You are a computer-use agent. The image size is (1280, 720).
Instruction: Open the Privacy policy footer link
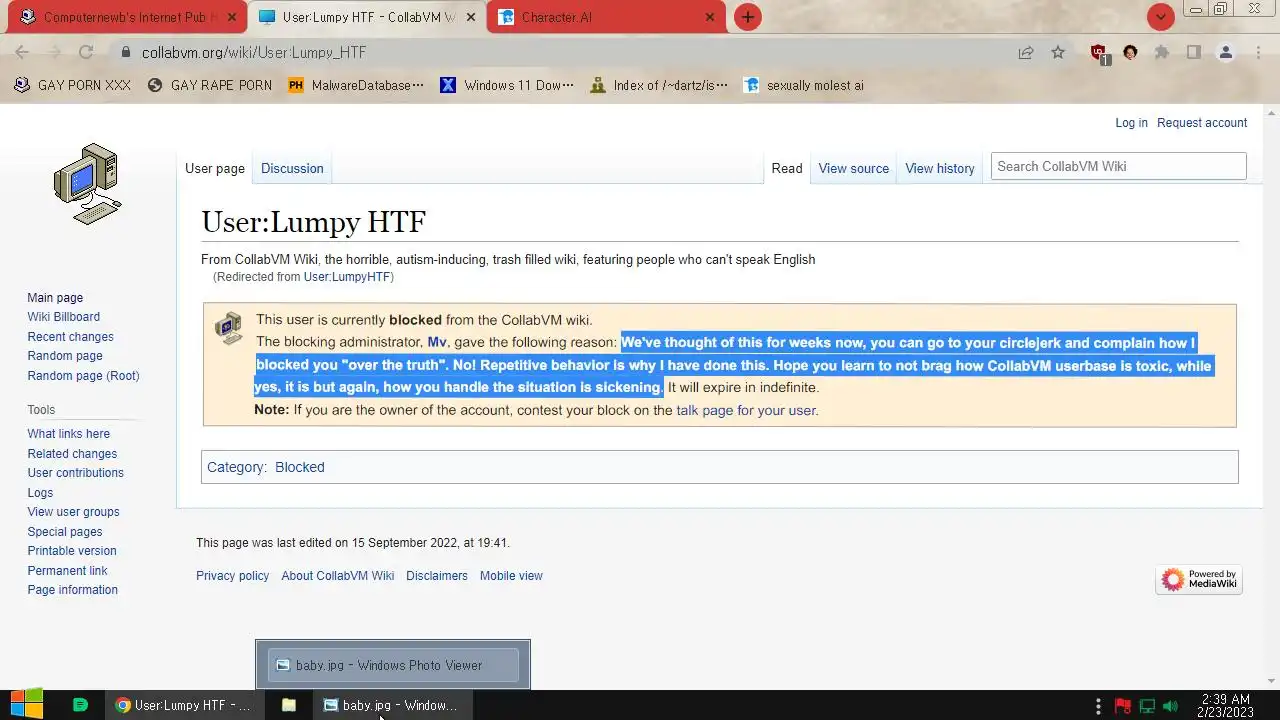coord(232,576)
